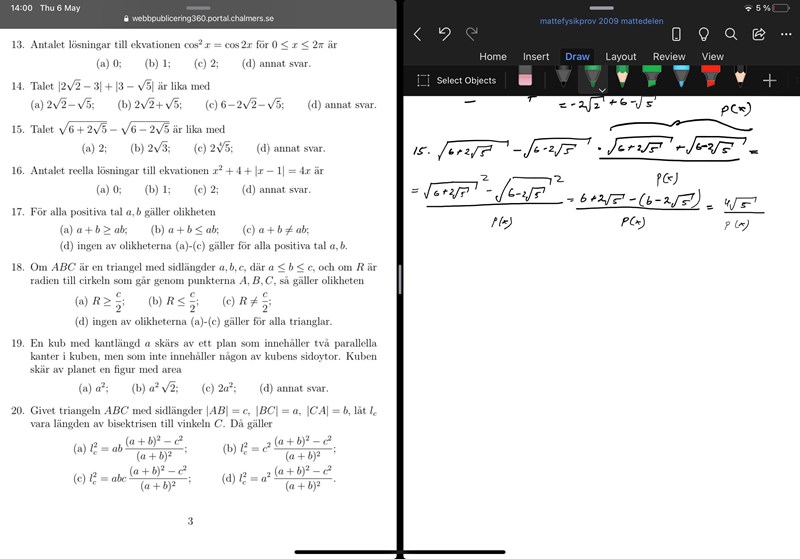Image resolution: width=800 pixels, height=559 pixels.
Task: Choose the blue highlighter
Action: pyautogui.click(x=681, y=79)
